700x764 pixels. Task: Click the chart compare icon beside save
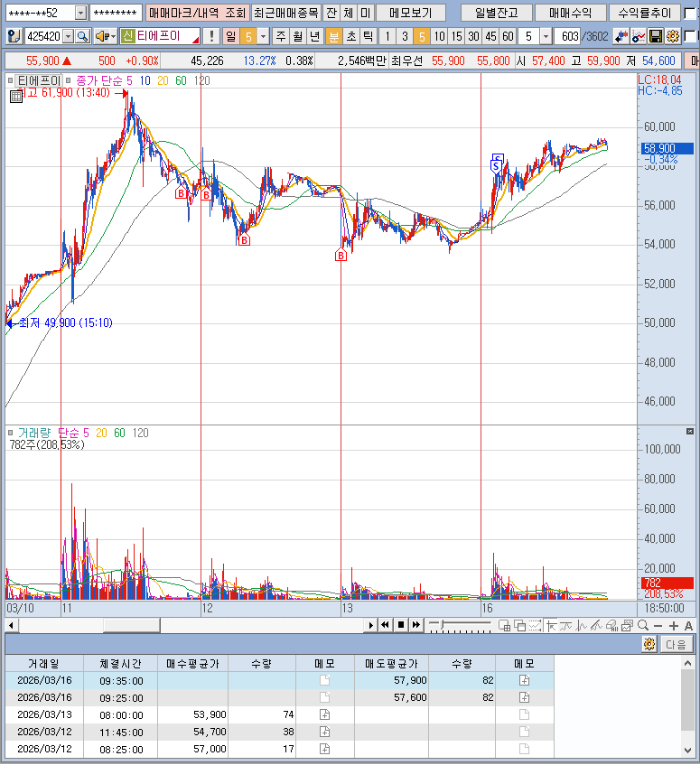639,36
